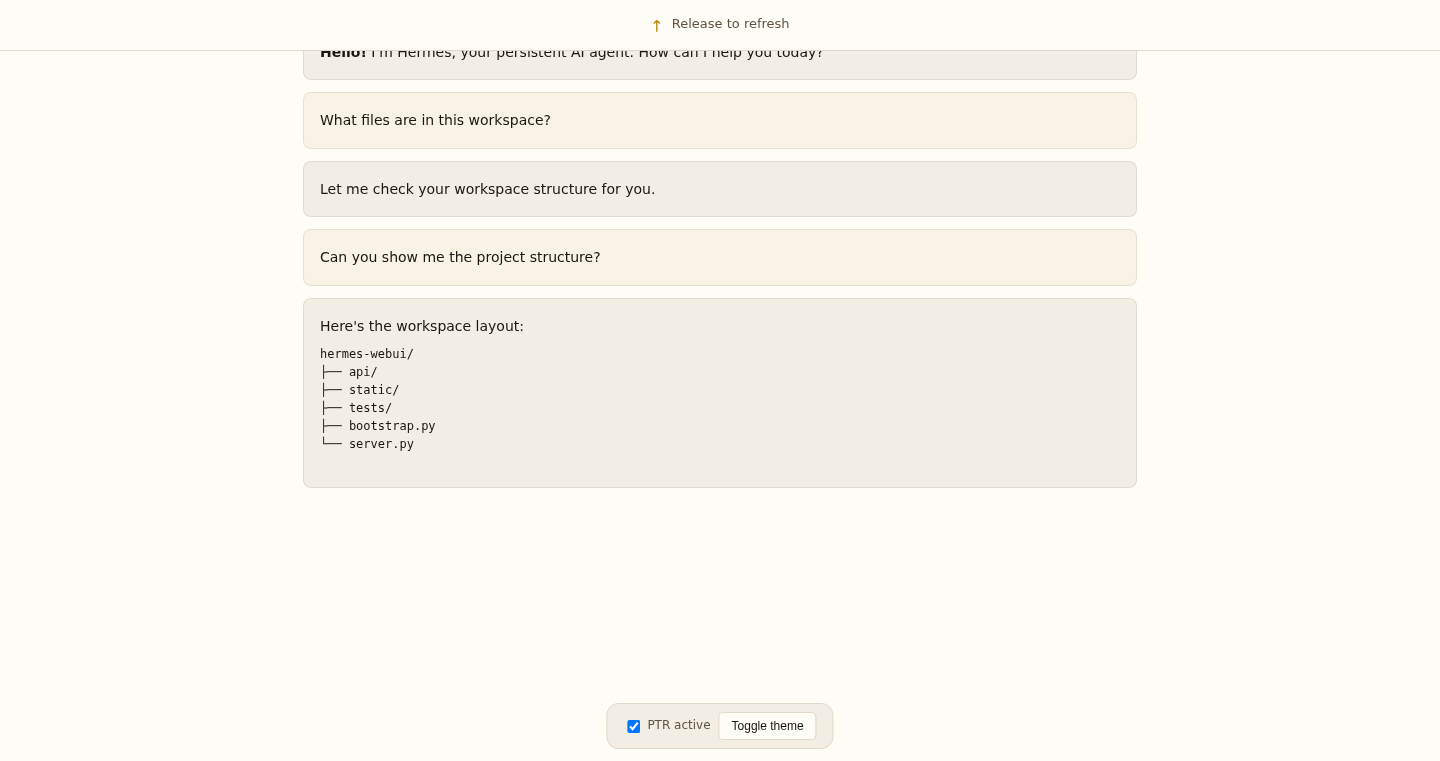
Task: Uncheck the PTR active checkbox
Action: coord(634,726)
